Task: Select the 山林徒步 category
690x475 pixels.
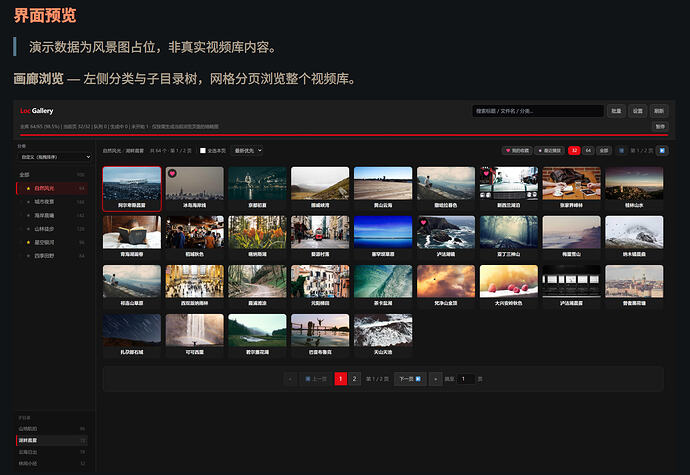Action: pos(51,229)
